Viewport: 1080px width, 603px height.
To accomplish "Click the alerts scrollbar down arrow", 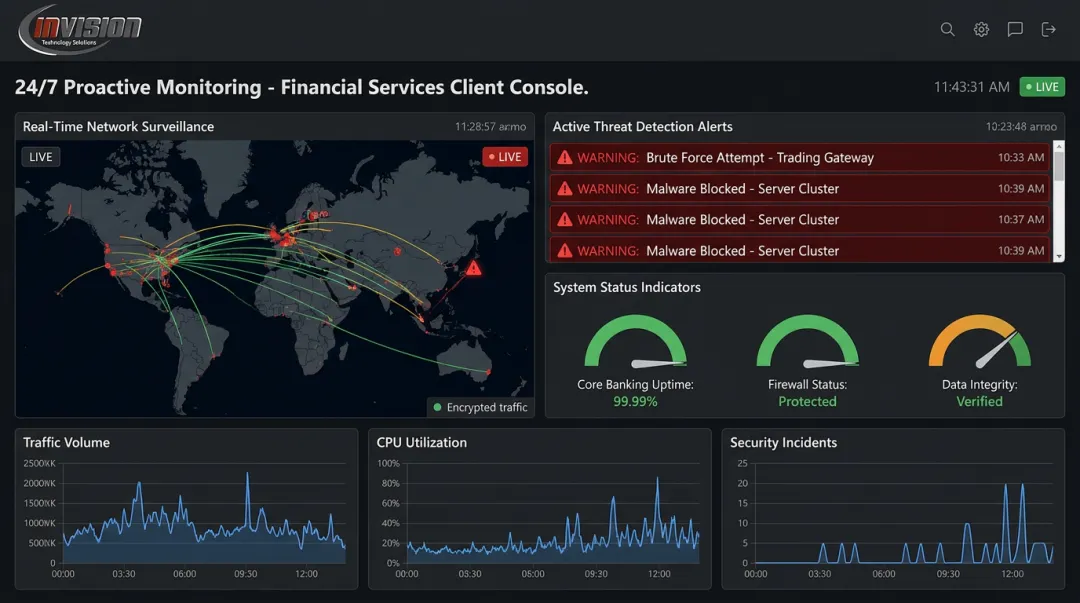I will 1059,256.
